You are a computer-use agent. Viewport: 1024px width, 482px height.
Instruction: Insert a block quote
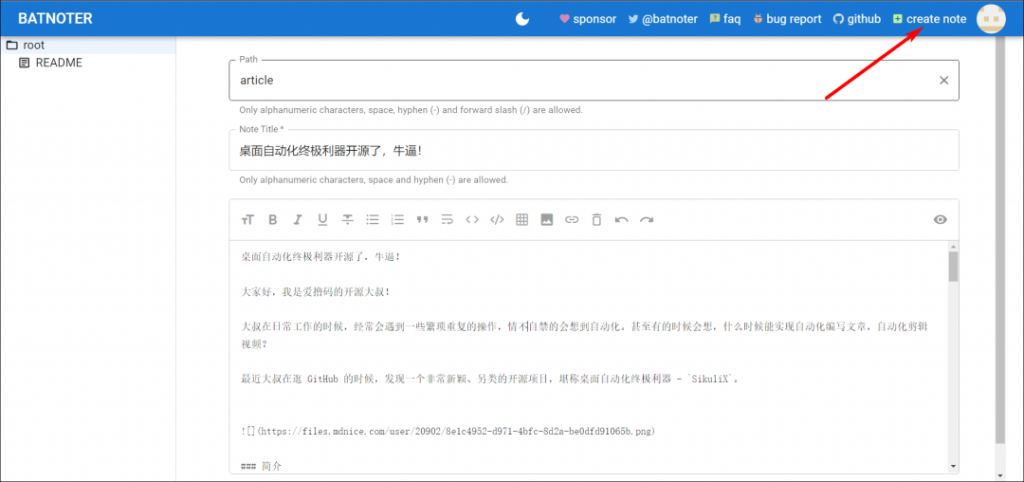423,220
